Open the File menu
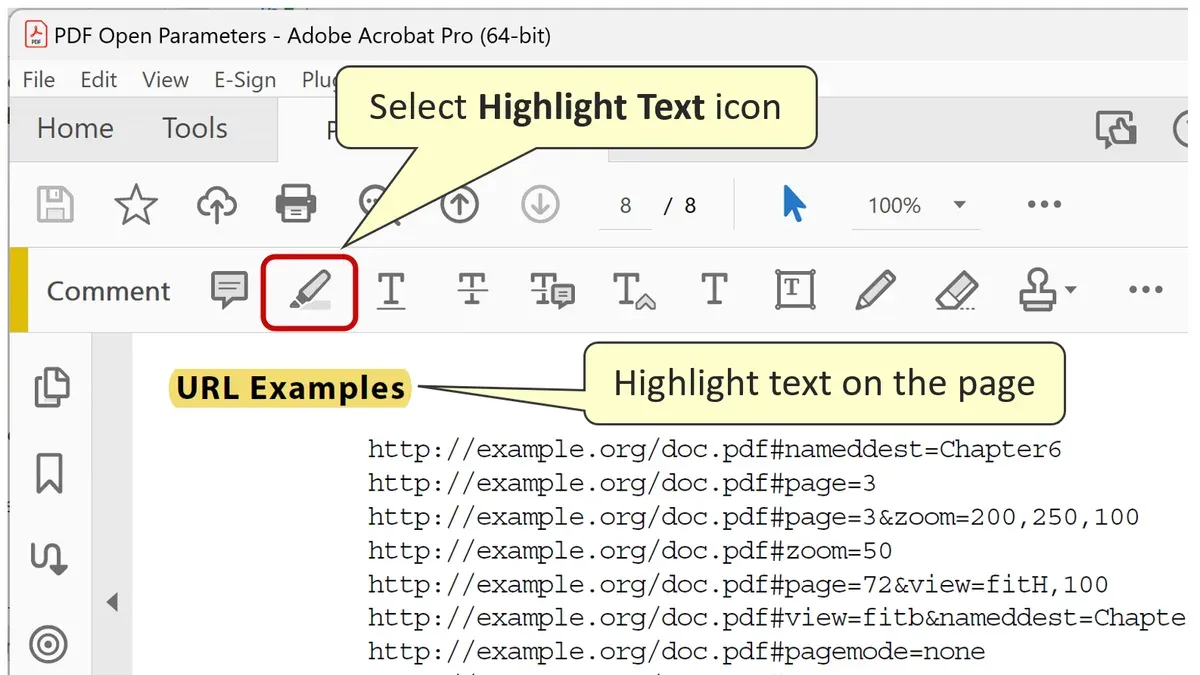This screenshot has height=675, width=1200. point(39,80)
